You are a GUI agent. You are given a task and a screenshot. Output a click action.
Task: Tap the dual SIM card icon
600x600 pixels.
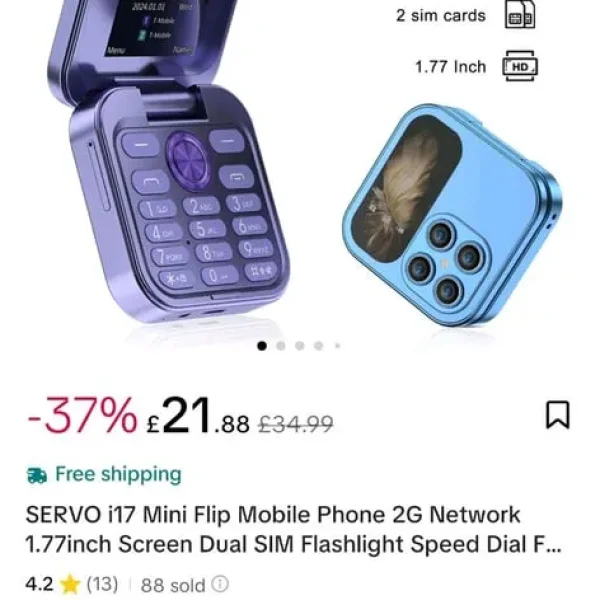pos(520,17)
